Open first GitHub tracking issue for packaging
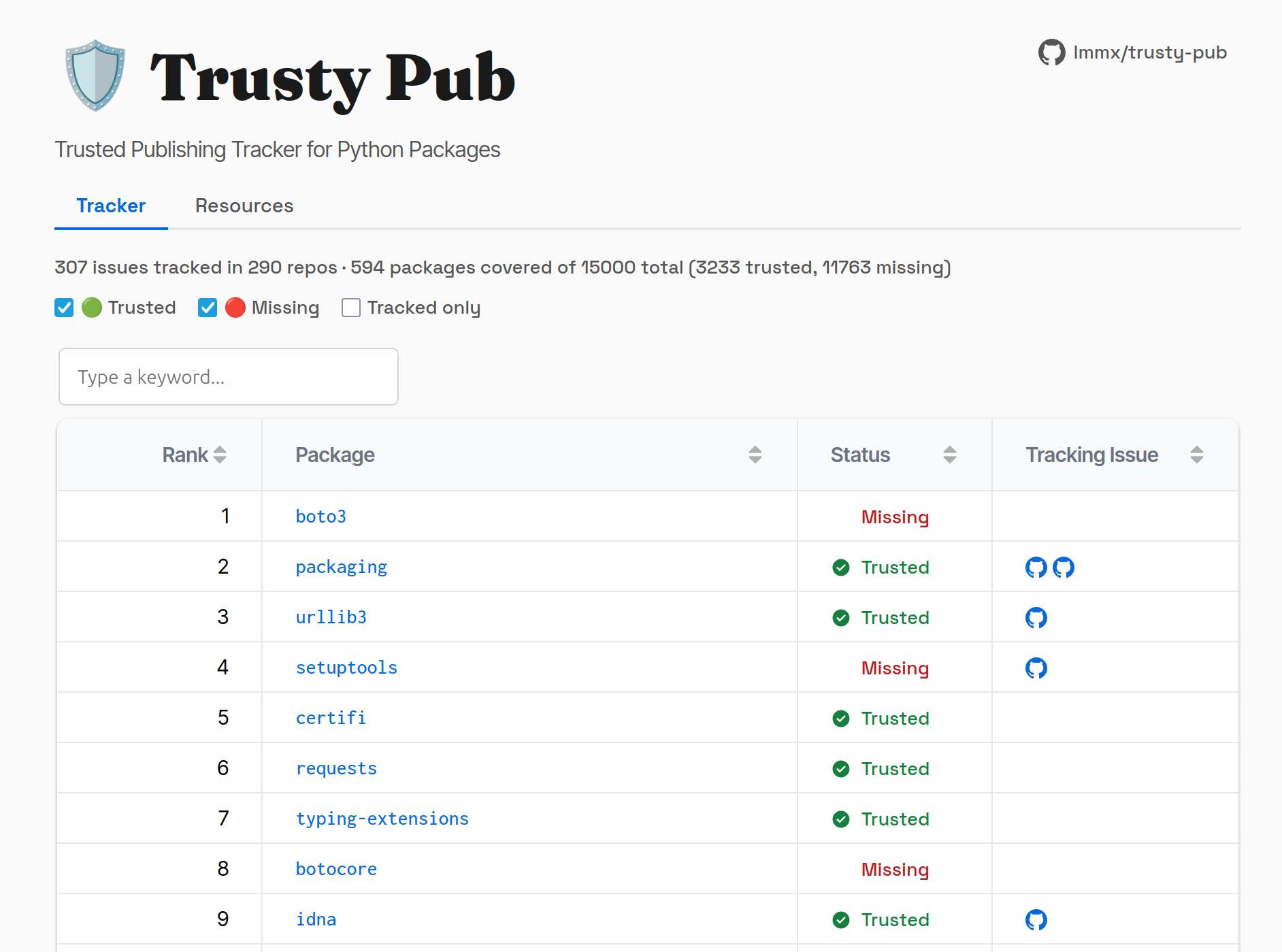This screenshot has height=952, width=1282. pos(1036,567)
